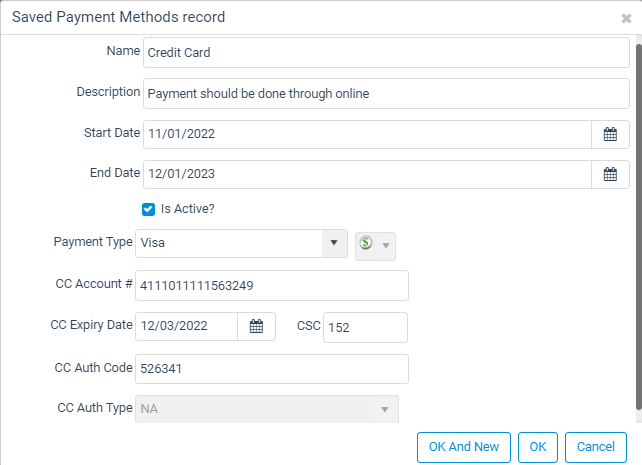Click the OK And New button
642x465 pixels.
[x=464, y=446]
